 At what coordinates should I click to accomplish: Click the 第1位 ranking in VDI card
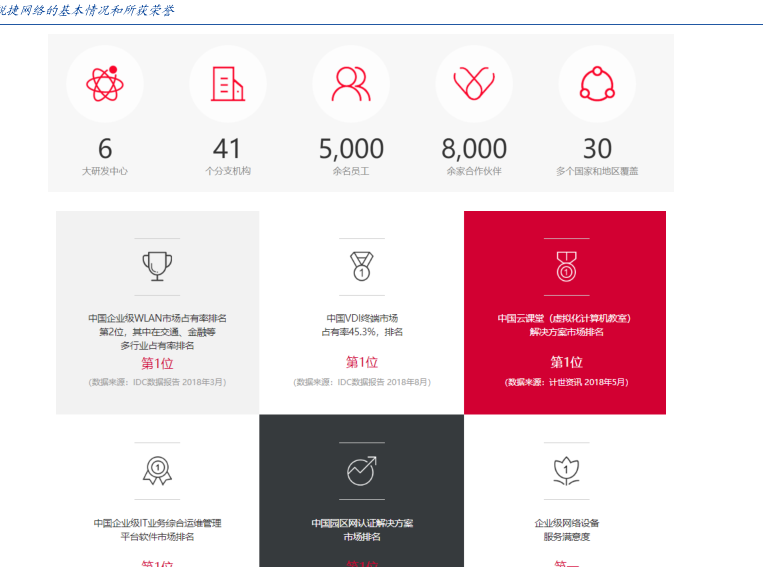click(361, 362)
